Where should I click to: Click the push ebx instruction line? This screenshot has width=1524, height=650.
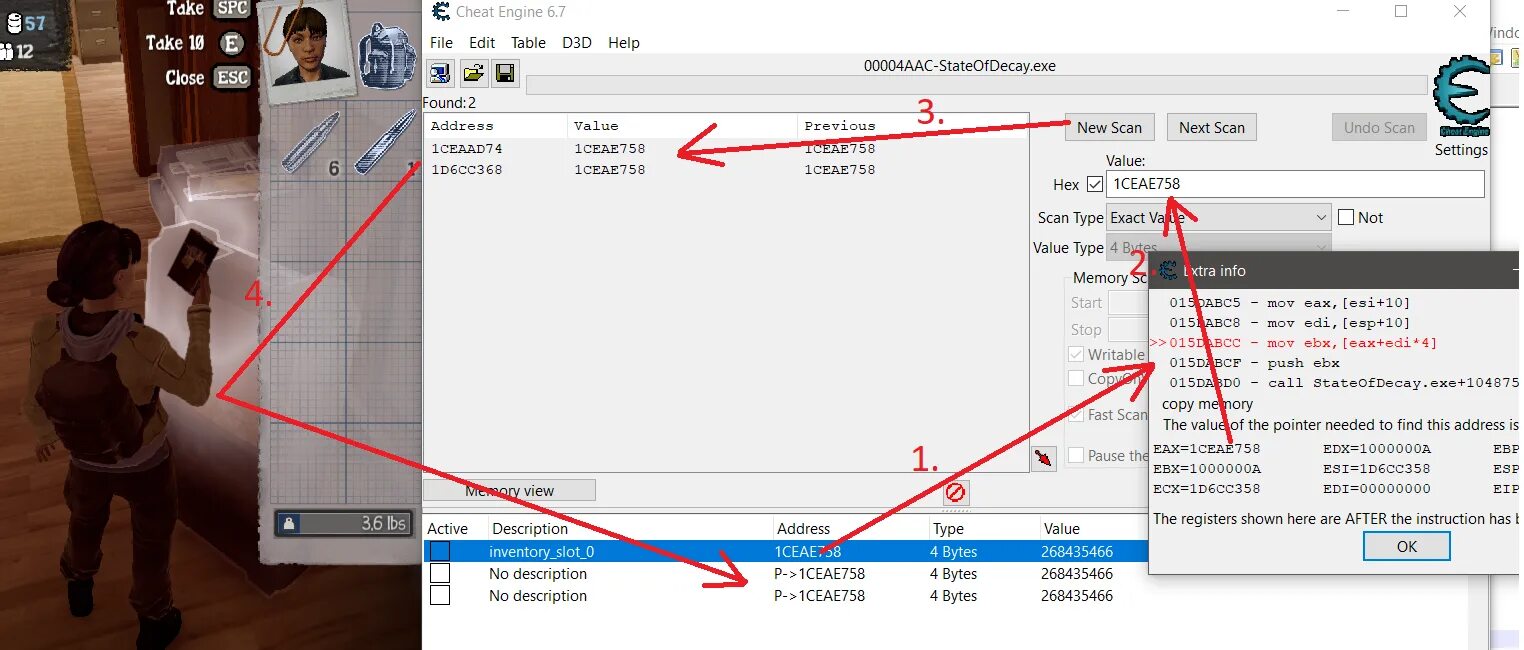click(x=1254, y=363)
